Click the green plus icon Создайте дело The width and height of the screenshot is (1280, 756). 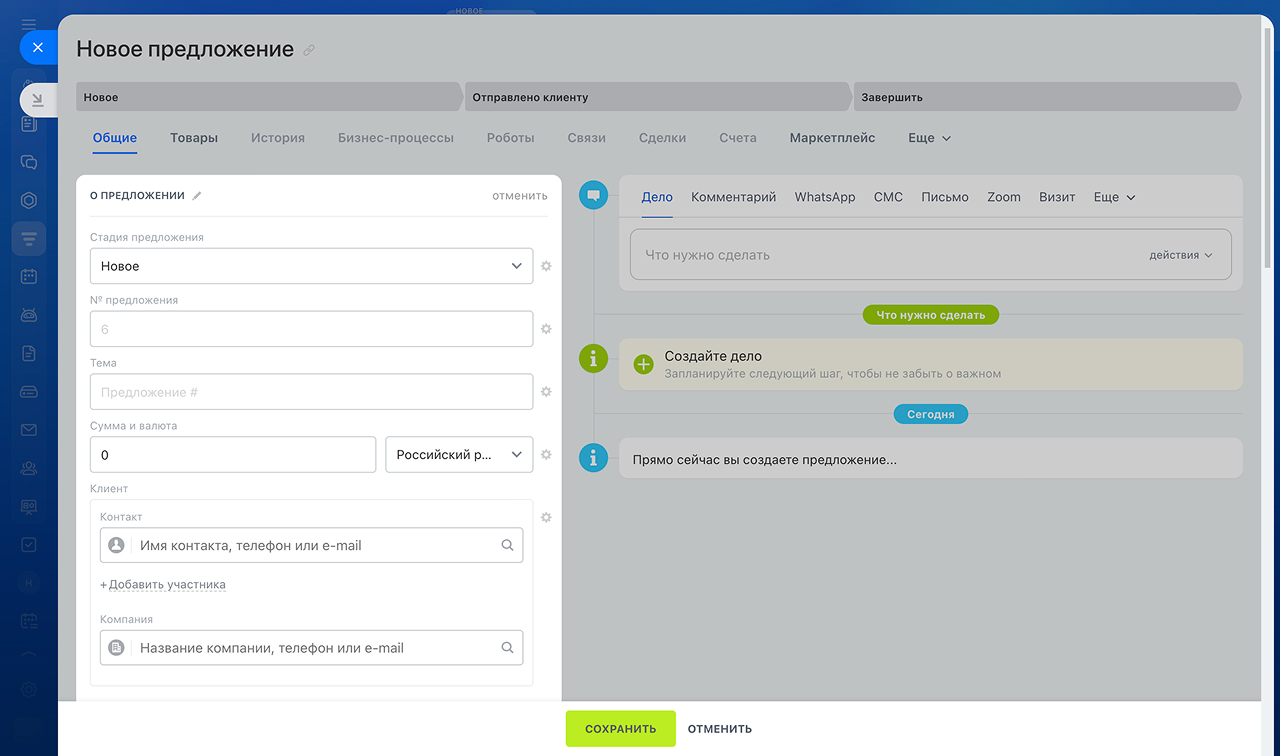tap(643, 364)
